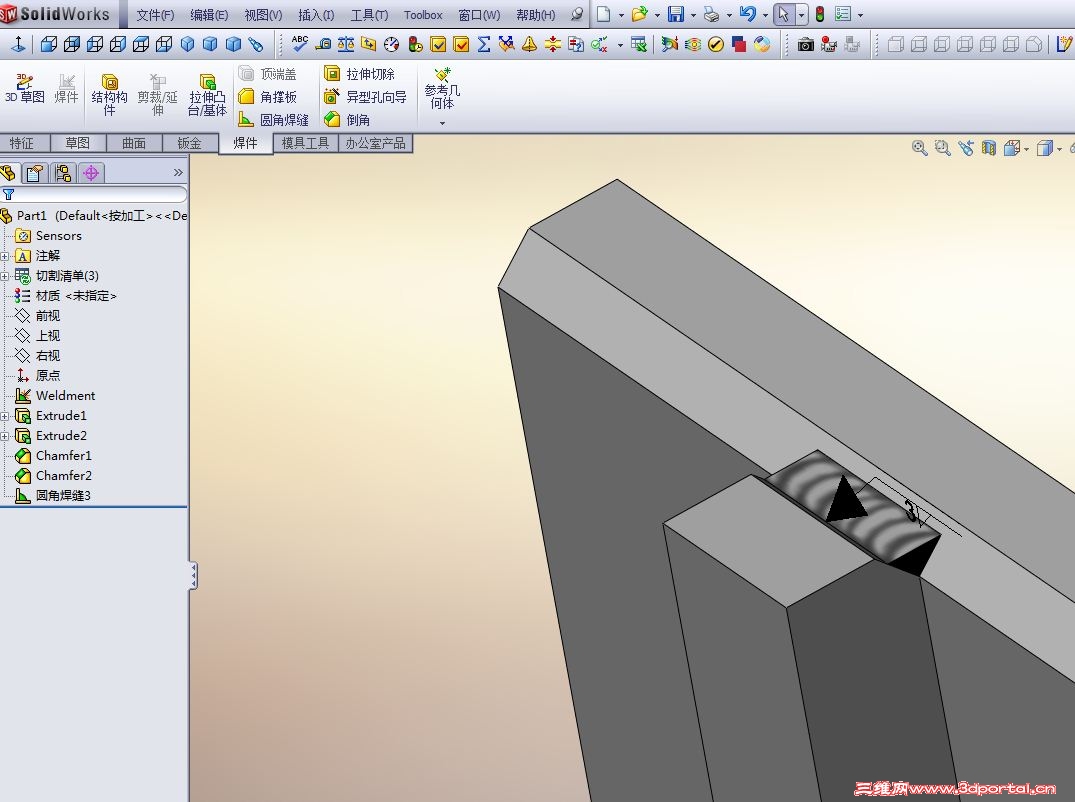
Task: Click the Extruded Boss/Base (拉伸凸台/基体) button
Action: tap(207, 95)
